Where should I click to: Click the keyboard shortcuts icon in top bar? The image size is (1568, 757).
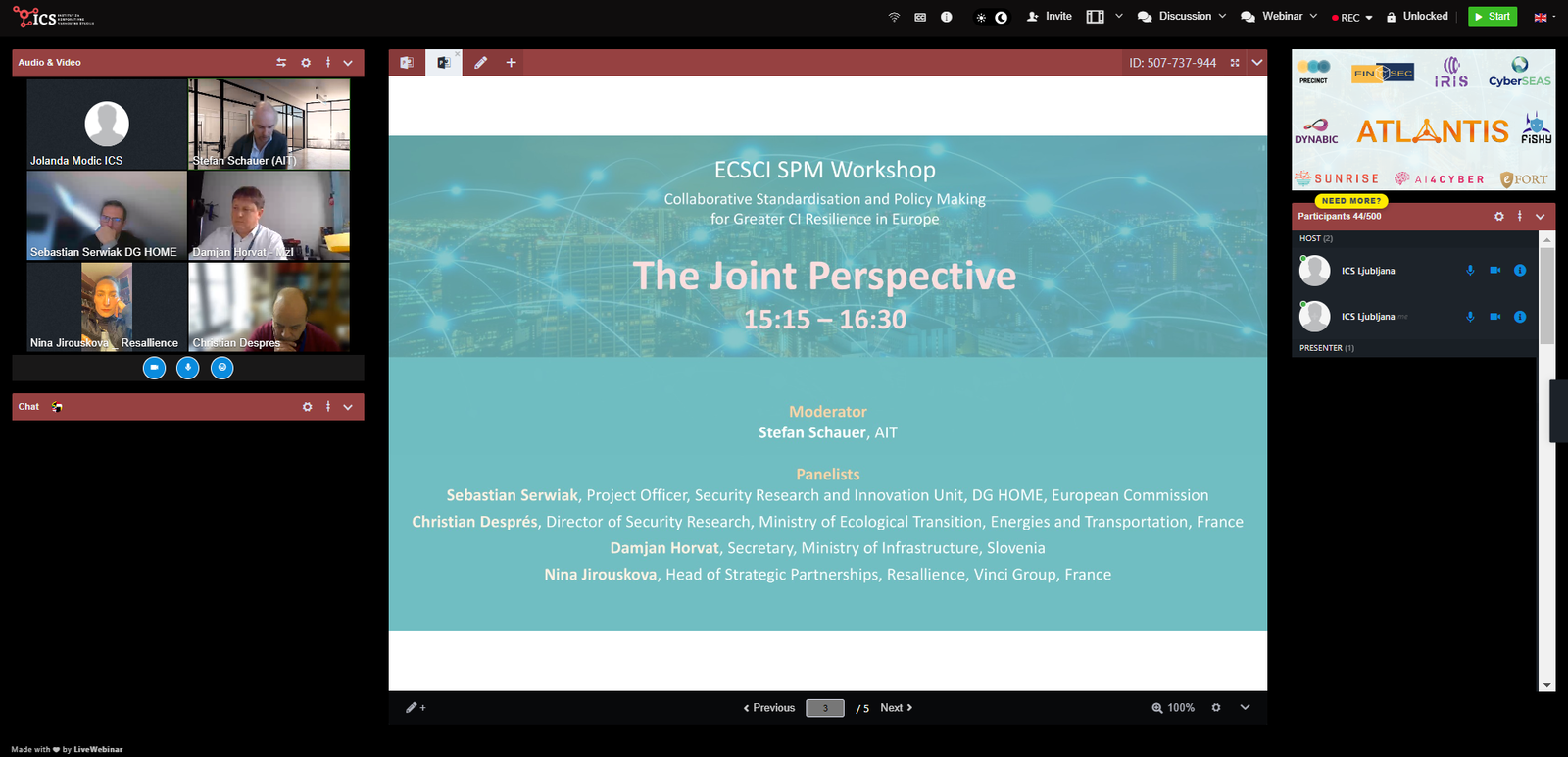[920, 17]
